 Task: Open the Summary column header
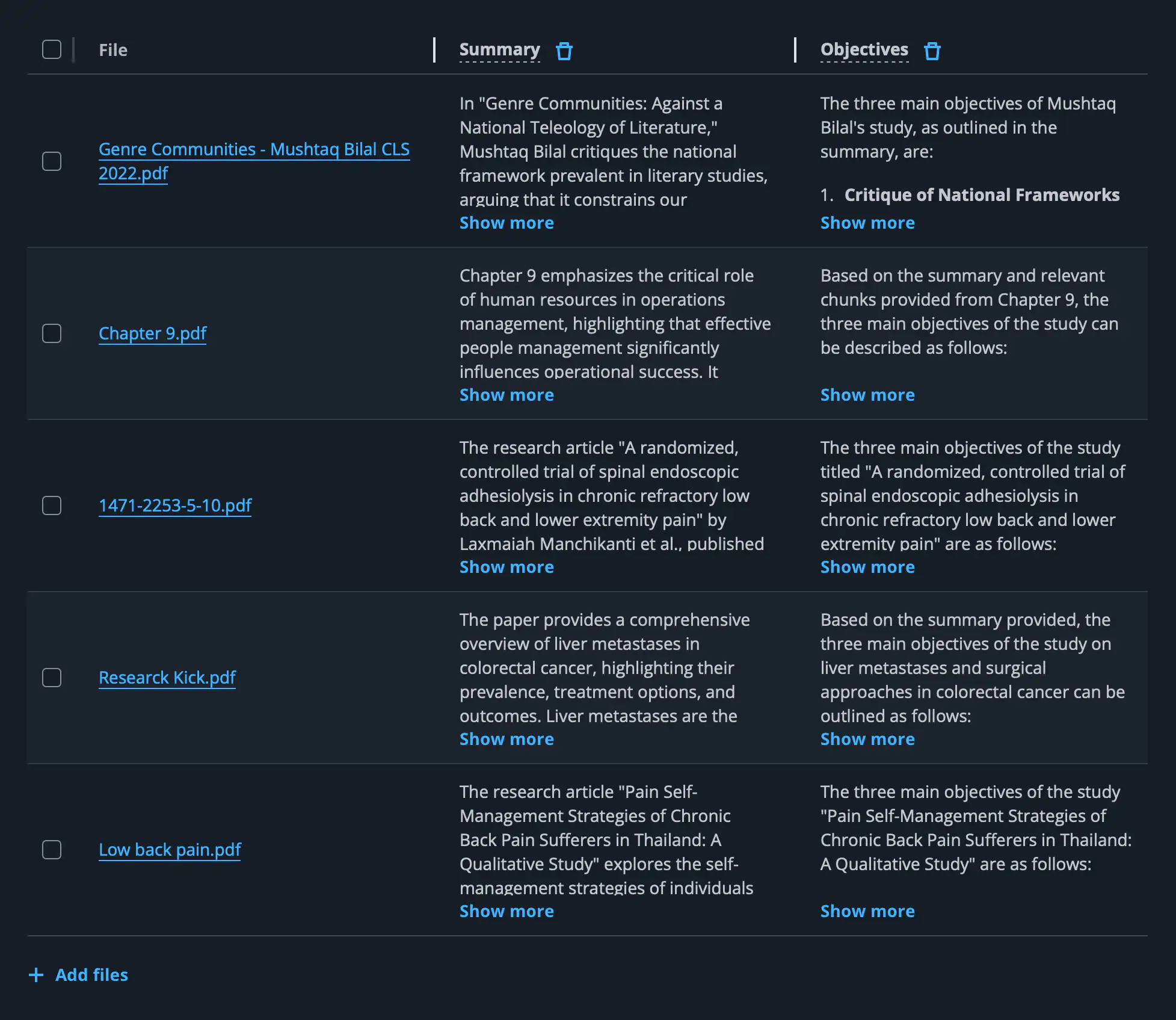pyautogui.click(x=499, y=50)
